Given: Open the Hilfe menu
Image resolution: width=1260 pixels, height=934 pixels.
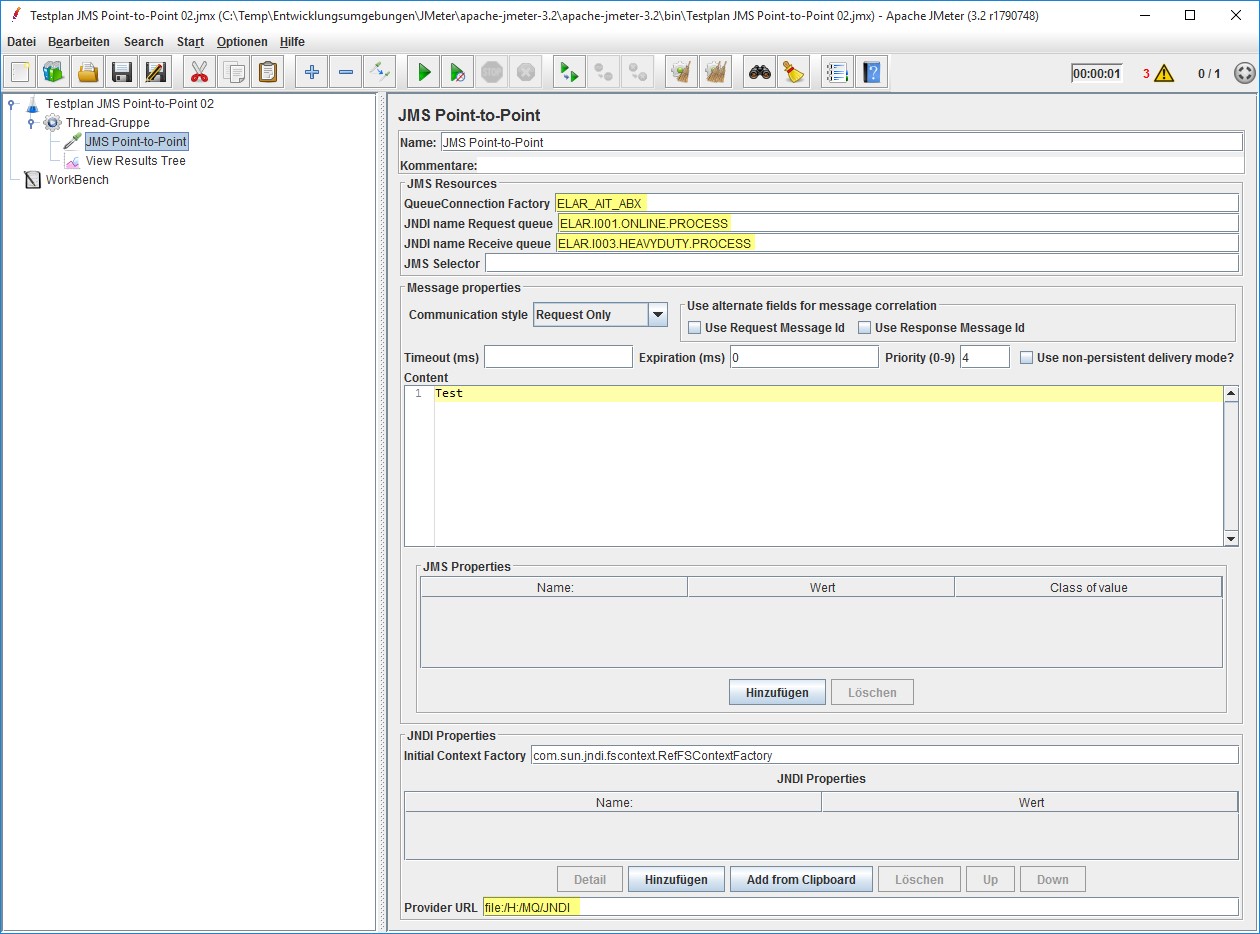Looking at the screenshot, I should (x=293, y=42).
